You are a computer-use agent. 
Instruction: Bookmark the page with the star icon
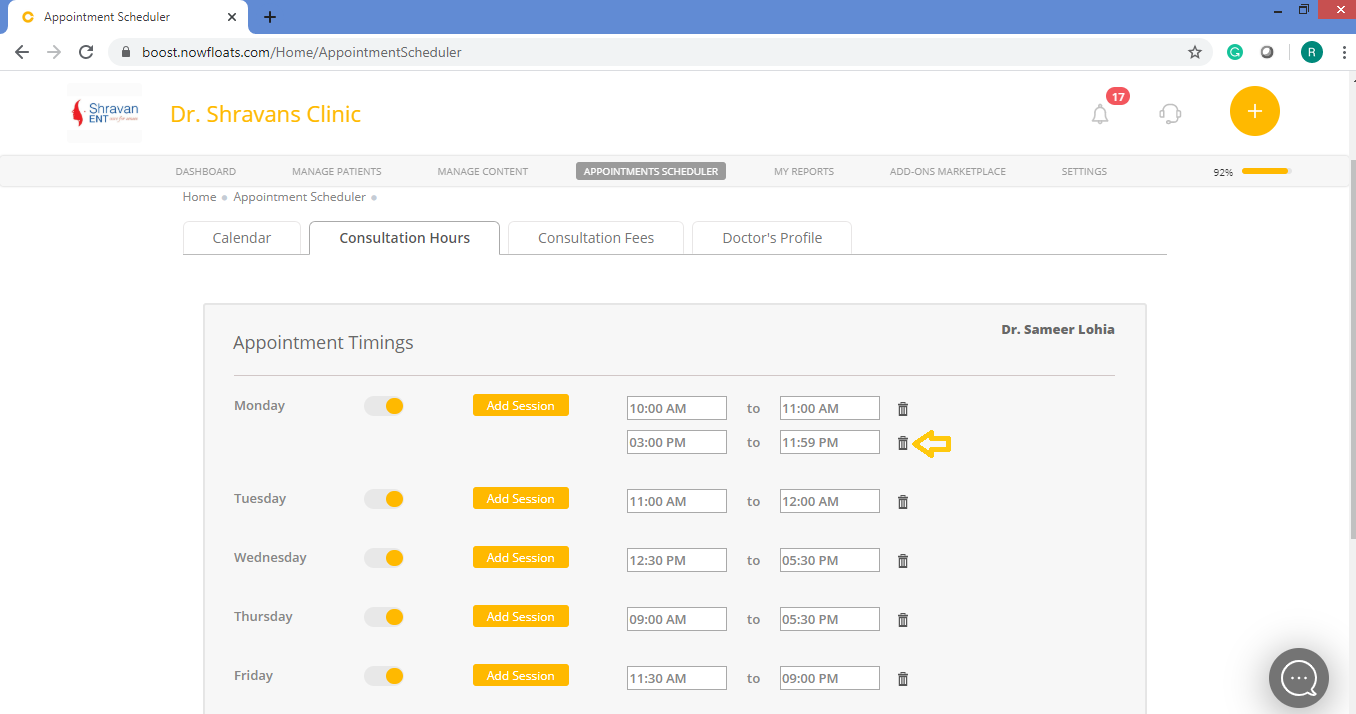coord(1194,51)
